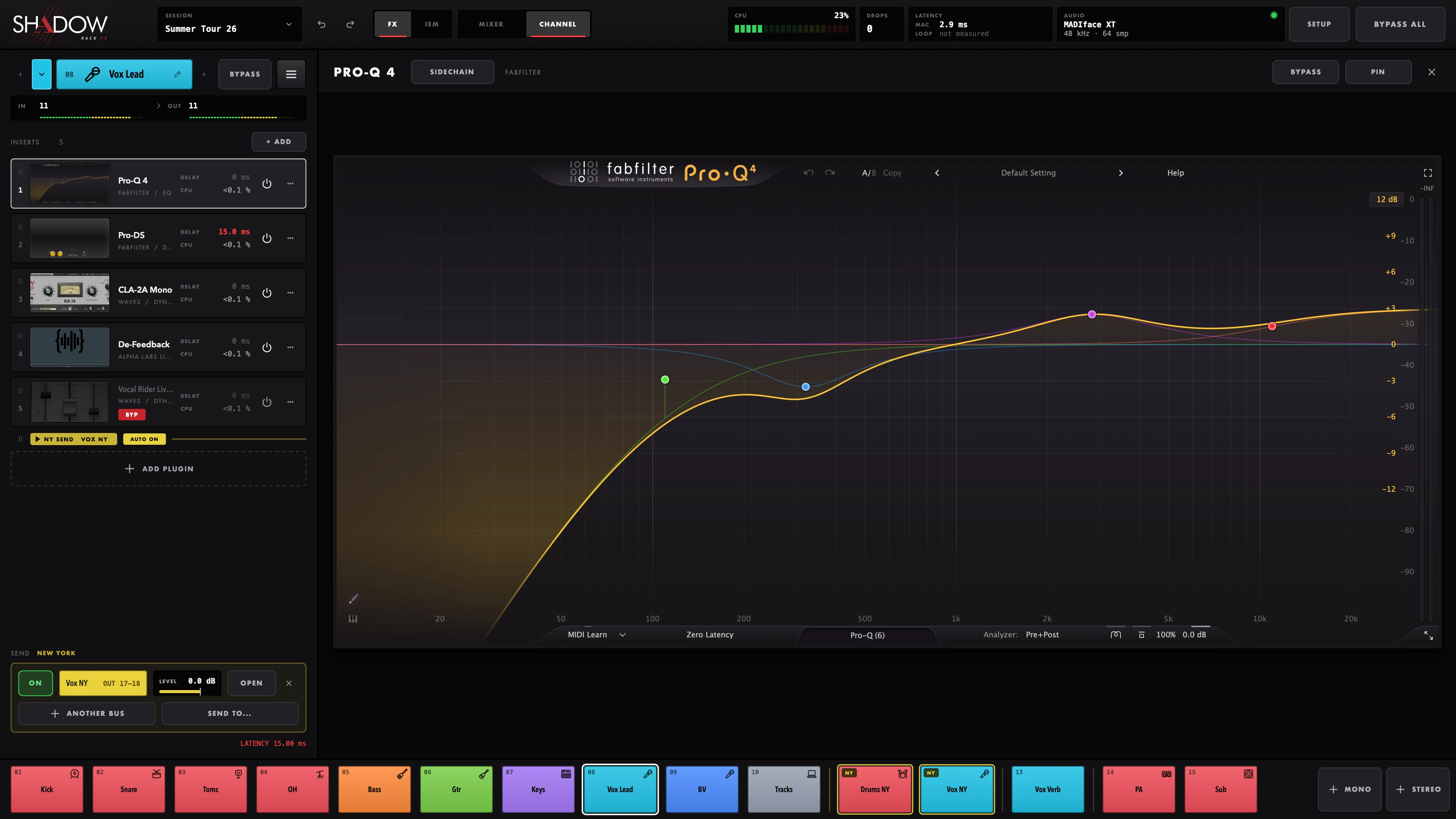Click the session undo arrow icon

point(322,24)
